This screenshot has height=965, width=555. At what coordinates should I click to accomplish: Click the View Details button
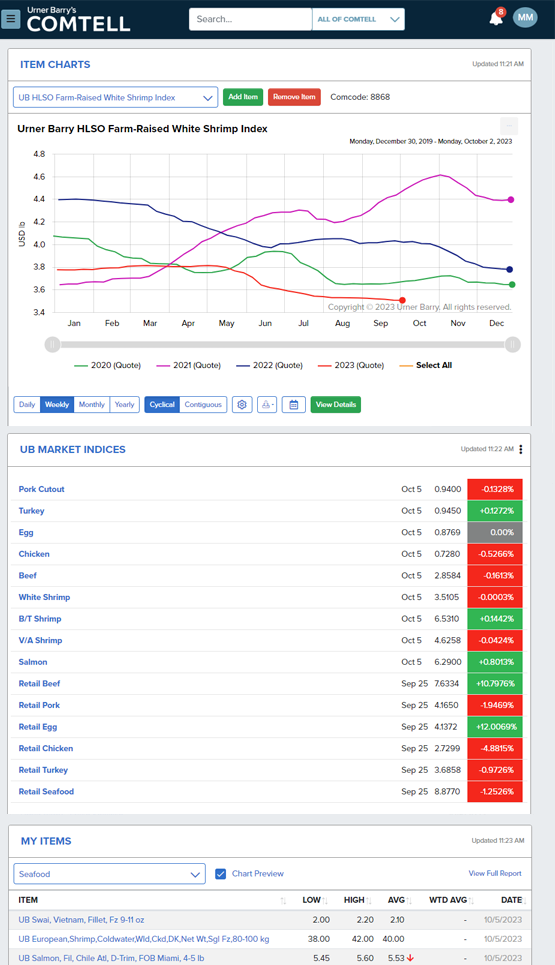[x=336, y=404]
